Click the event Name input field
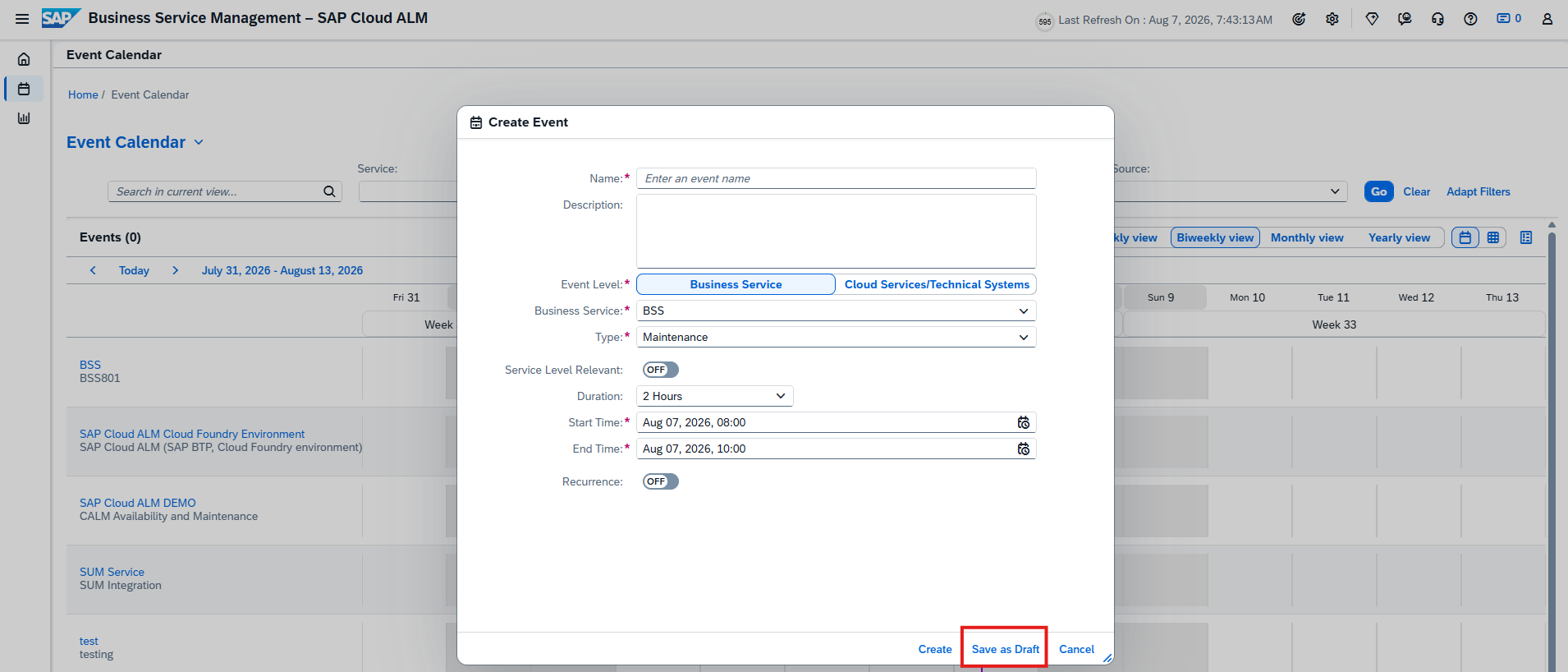1568x672 pixels. (836, 178)
